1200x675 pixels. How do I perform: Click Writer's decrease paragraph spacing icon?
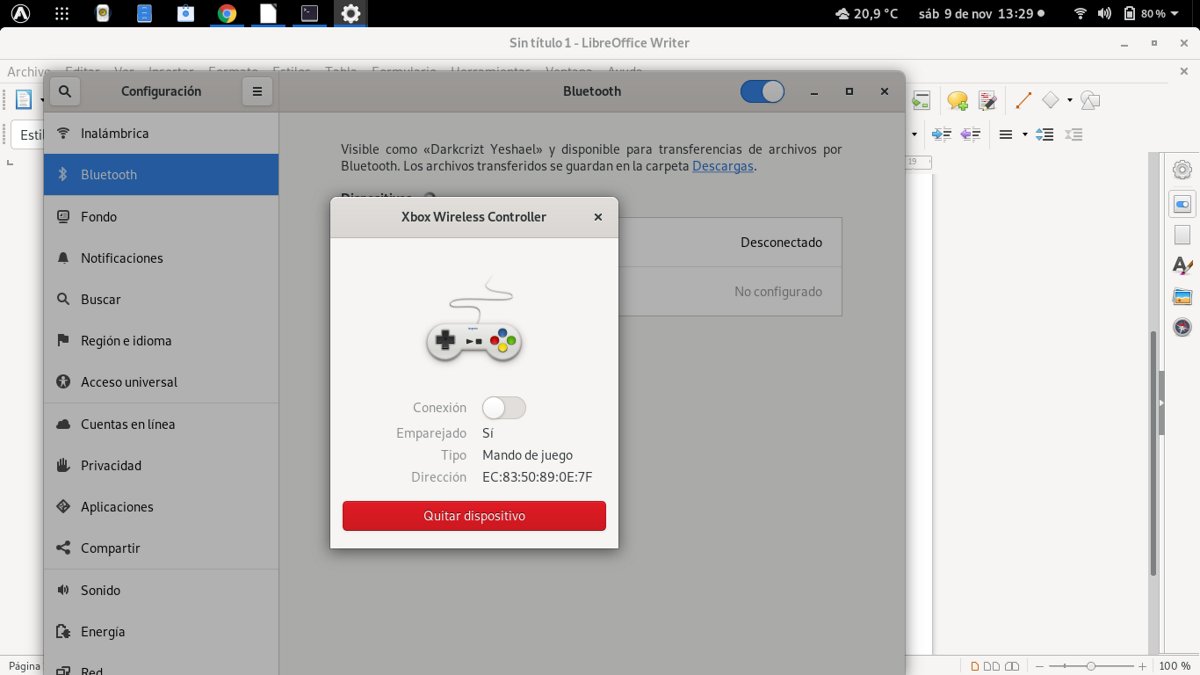[1074, 134]
